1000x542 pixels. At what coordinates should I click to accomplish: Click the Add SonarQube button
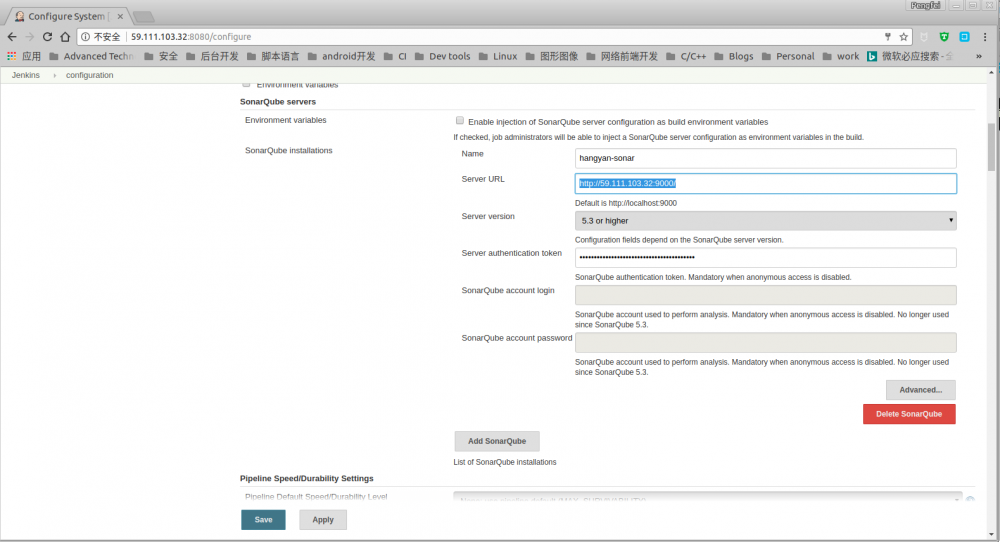(497, 441)
